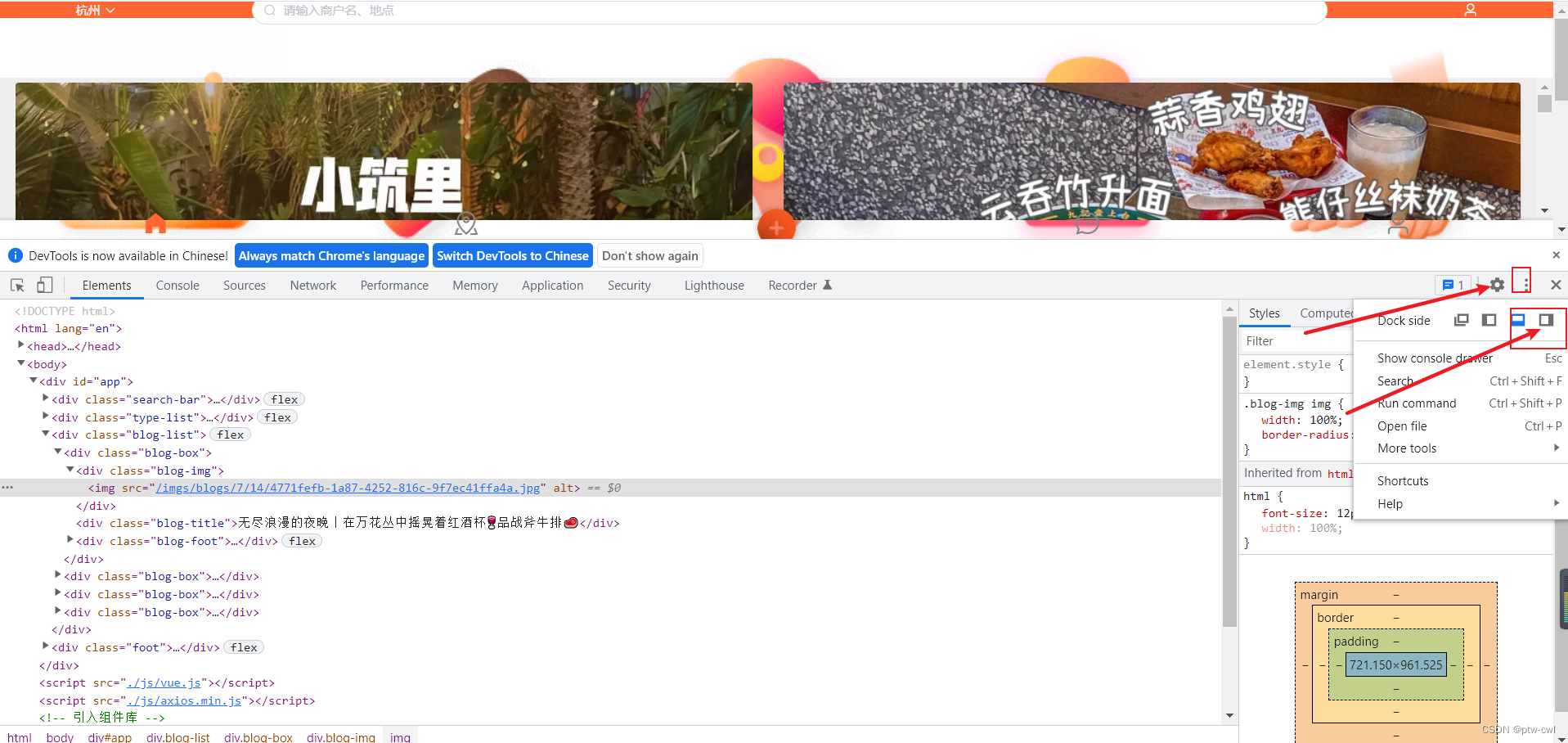Screen dimensions: 1568x743
Task: Click the div.blog-box breadcrumb
Action: tap(258, 737)
